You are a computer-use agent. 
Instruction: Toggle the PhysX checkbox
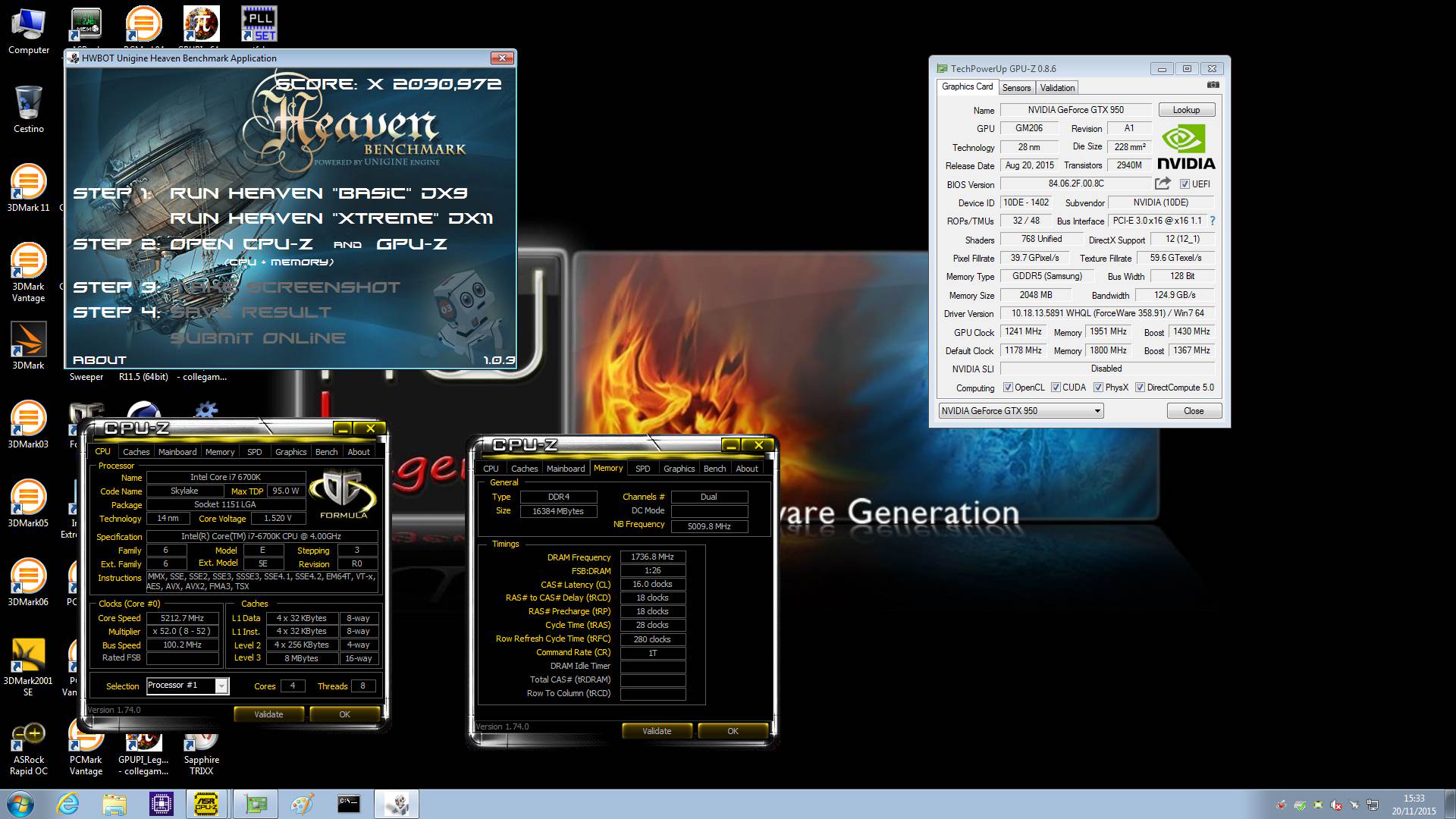(x=1098, y=388)
